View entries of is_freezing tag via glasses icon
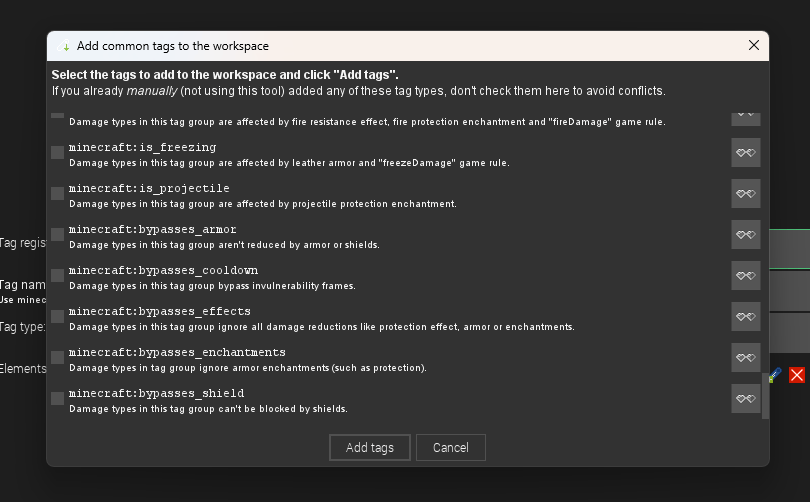The height and width of the screenshot is (502, 810). [x=745, y=152]
